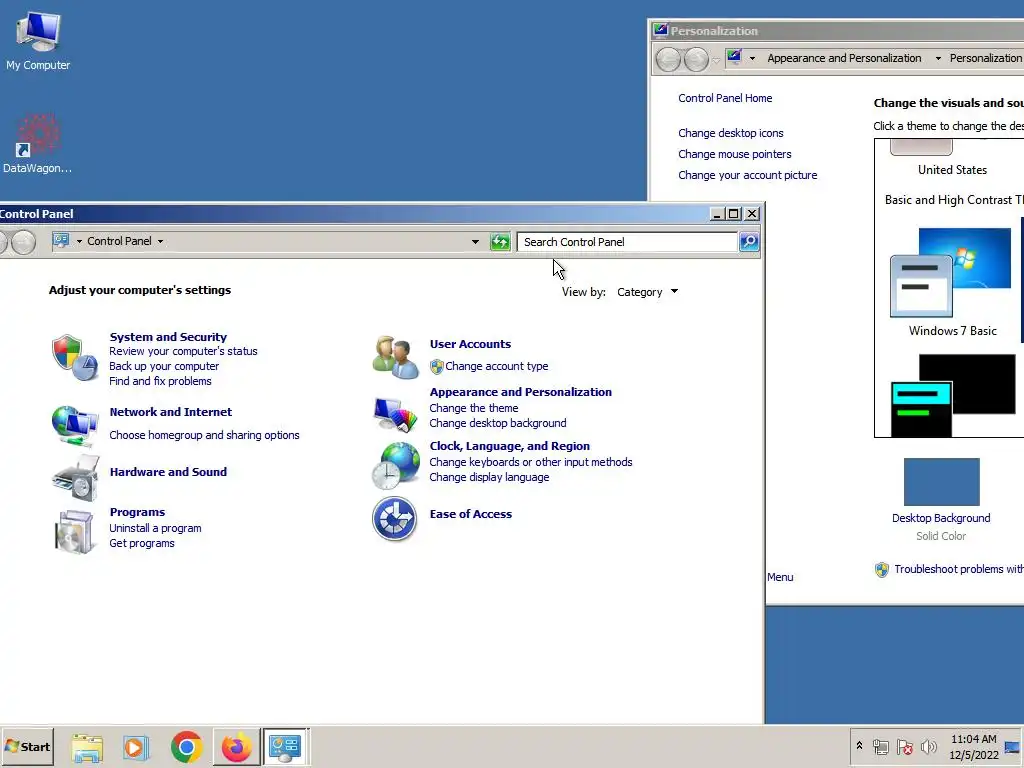1024x768 pixels.
Task: Open the User Accounts people icon
Action: [396, 357]
